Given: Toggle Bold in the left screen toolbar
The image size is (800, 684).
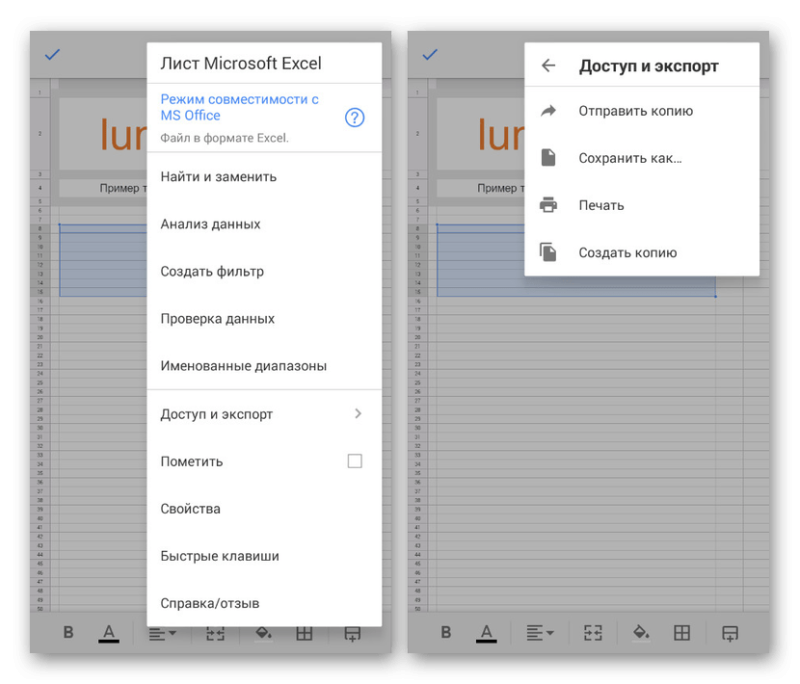Looking at the screenshot, I should click(x=68, y=632).
